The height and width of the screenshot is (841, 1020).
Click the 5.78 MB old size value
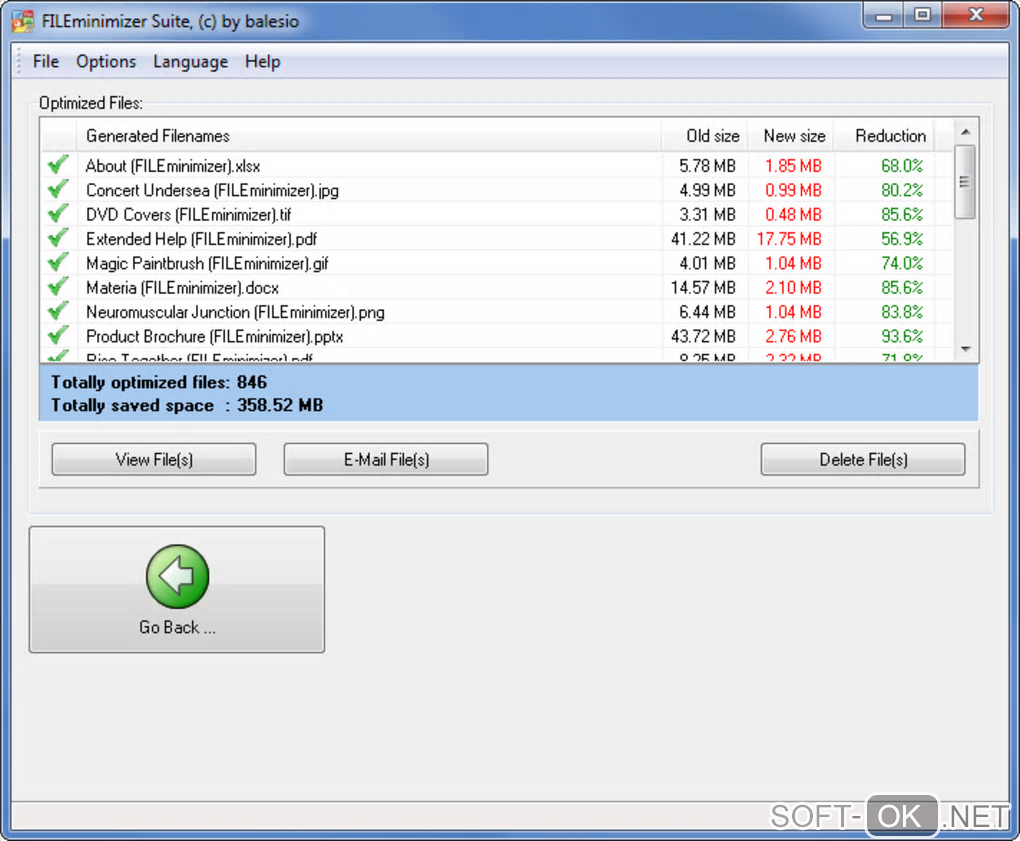click(707, 166)
